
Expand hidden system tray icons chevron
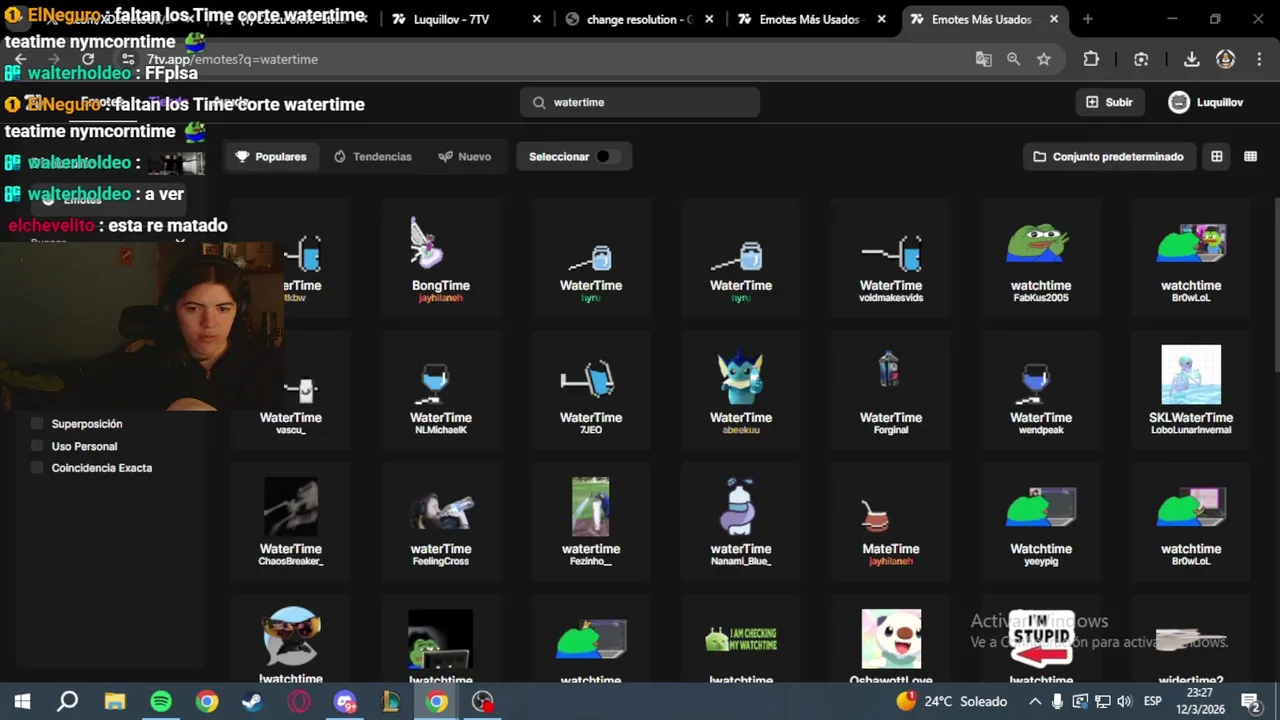(x=1035, y=701)
